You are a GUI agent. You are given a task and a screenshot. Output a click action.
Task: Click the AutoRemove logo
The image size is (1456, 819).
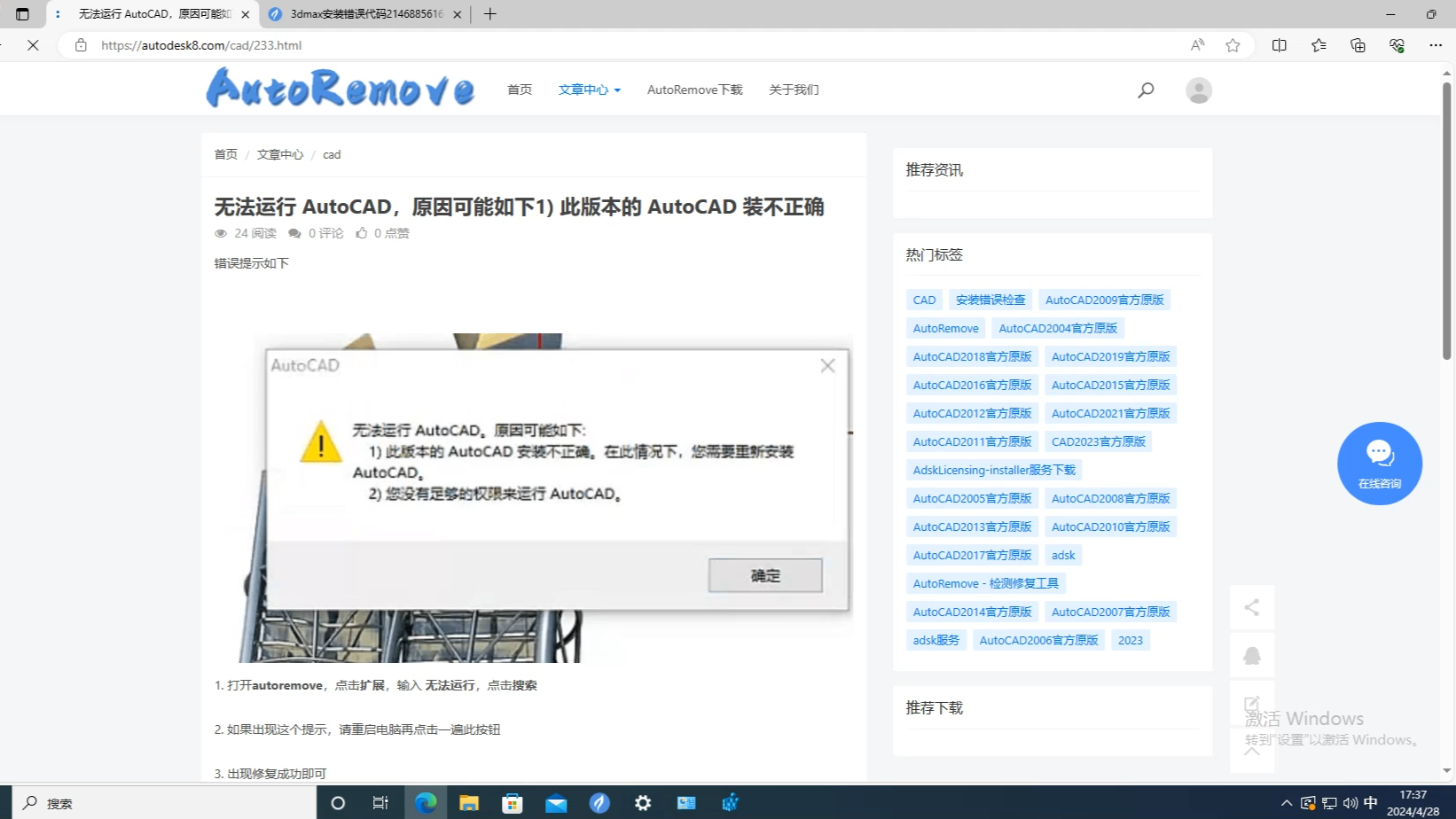pos(340,89)
